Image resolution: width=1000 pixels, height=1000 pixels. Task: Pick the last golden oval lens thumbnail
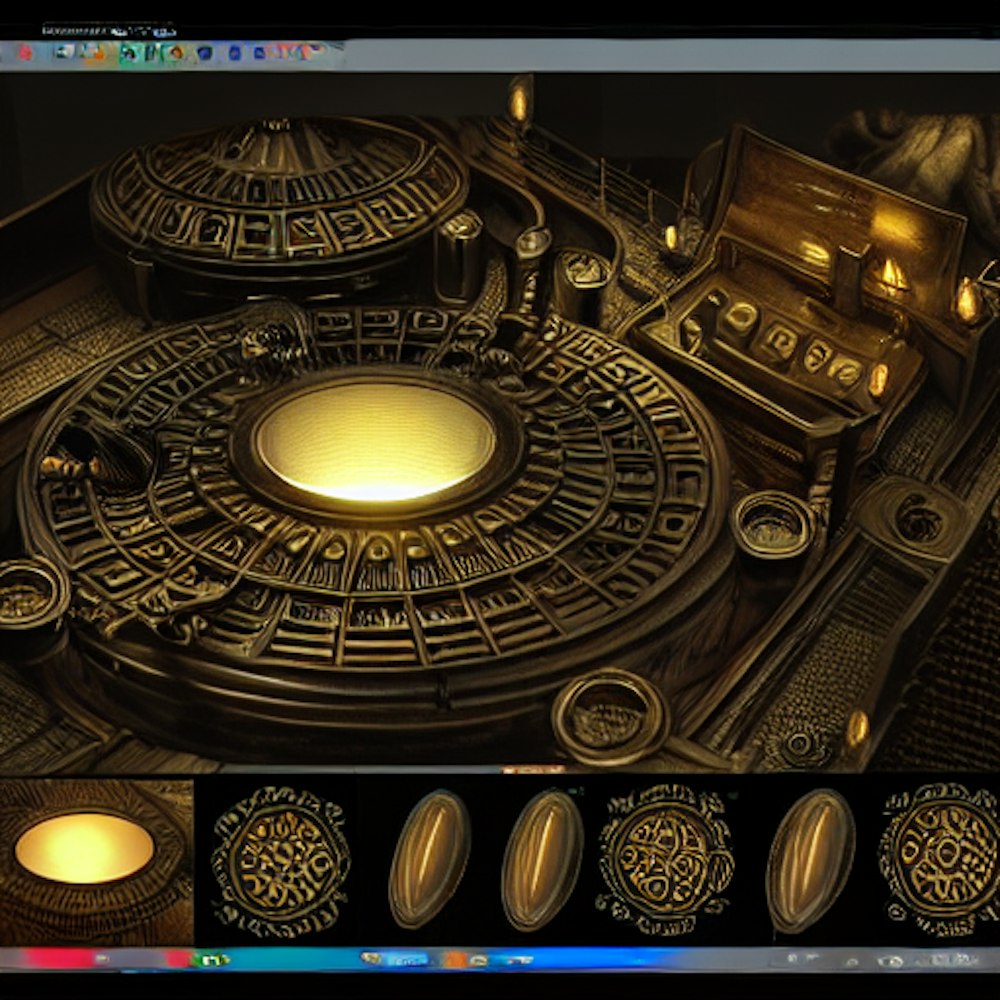click(810, 860)
